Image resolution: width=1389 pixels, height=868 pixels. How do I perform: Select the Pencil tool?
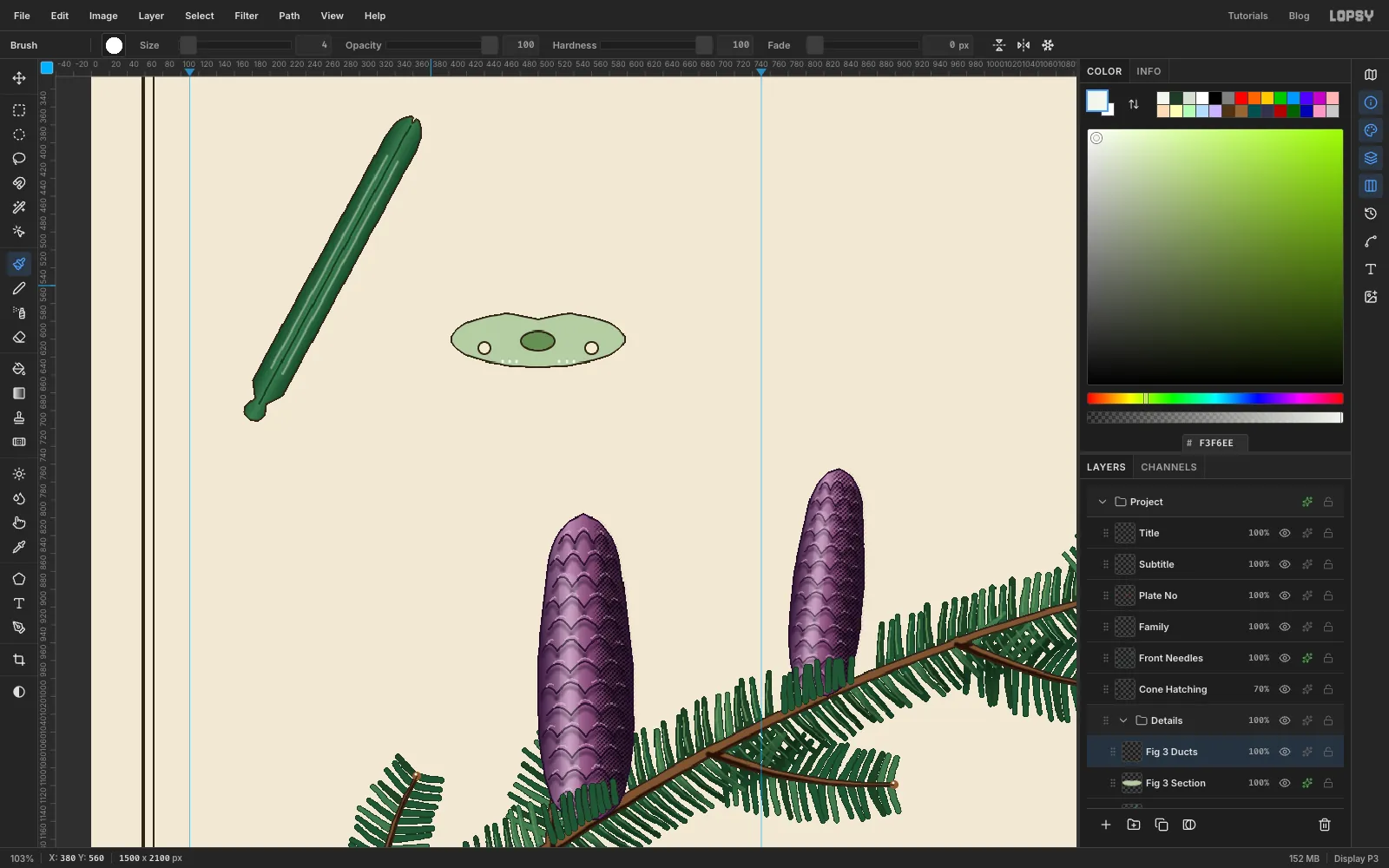point(19,288)
